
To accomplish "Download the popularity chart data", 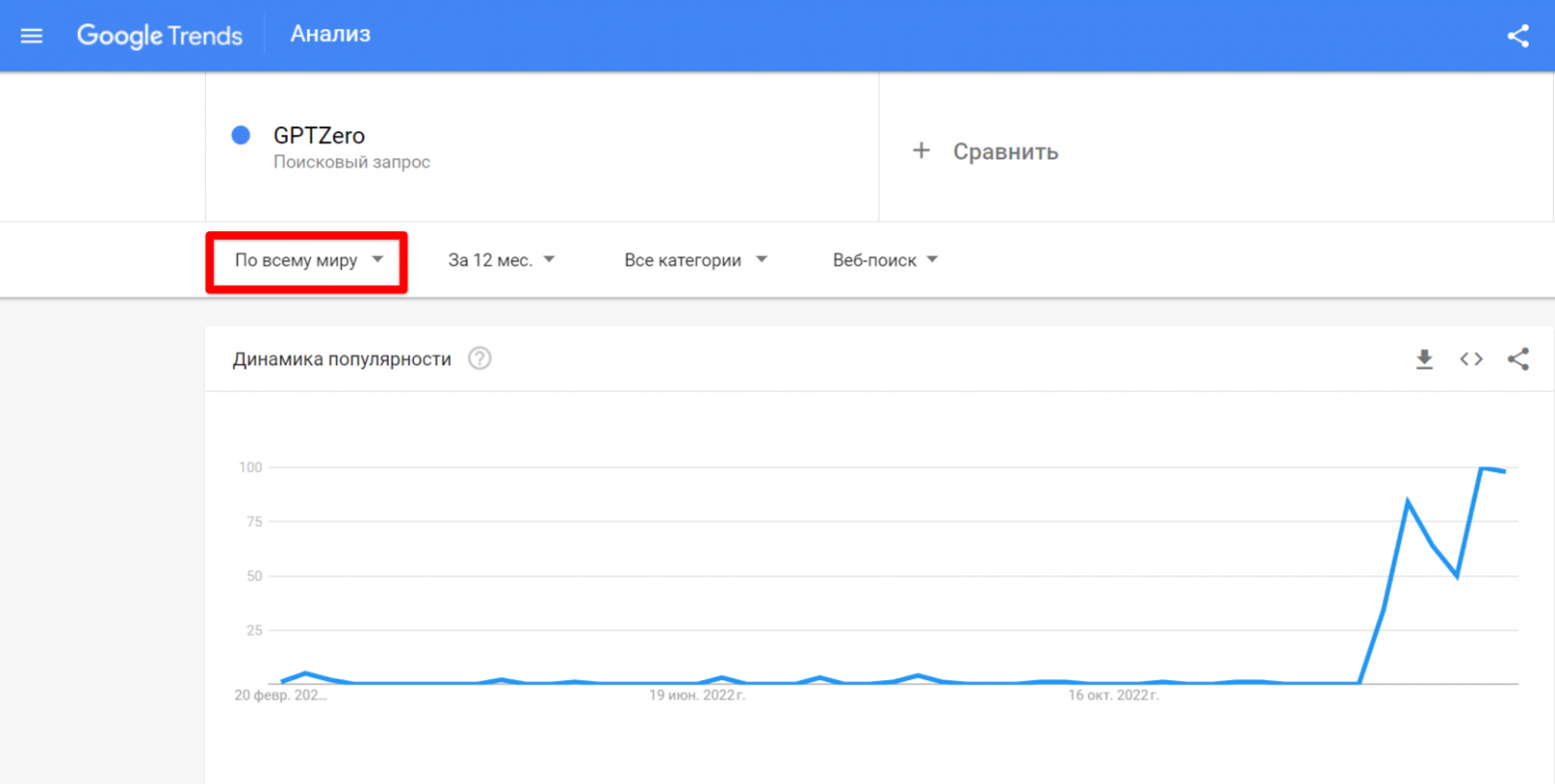I will 1425,359.
